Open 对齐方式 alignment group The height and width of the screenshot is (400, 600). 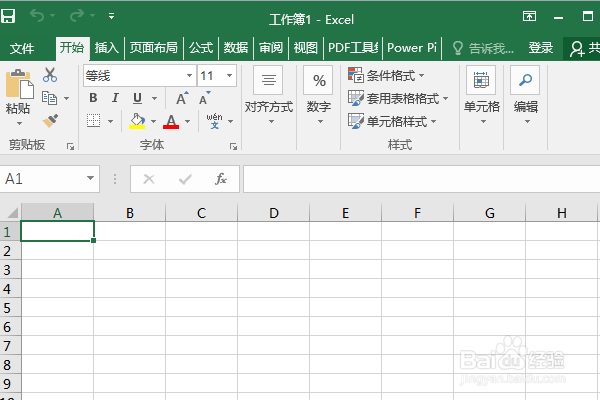click(x=269, y=95)
